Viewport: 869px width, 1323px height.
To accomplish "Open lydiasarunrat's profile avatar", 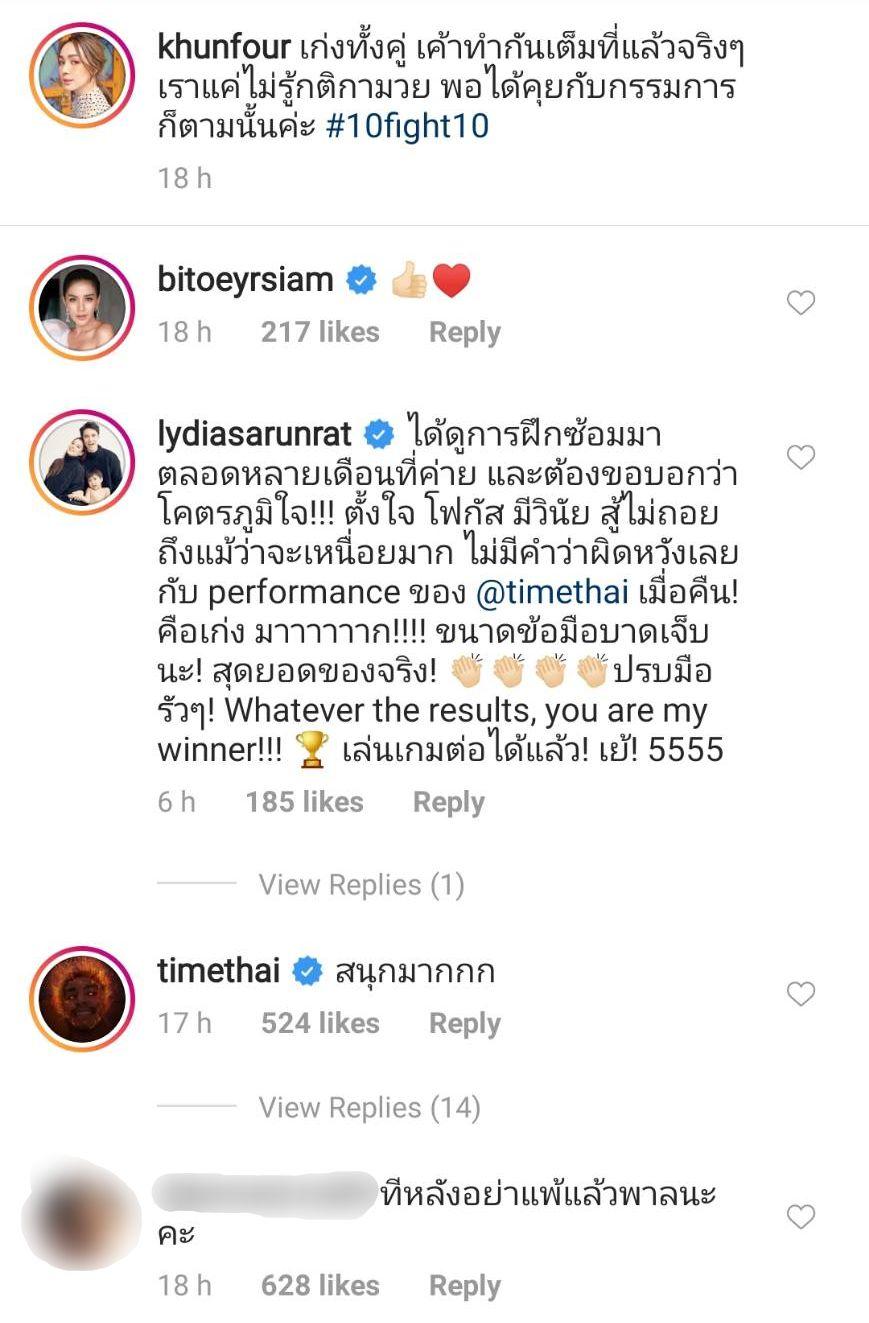I will point(81,461).
